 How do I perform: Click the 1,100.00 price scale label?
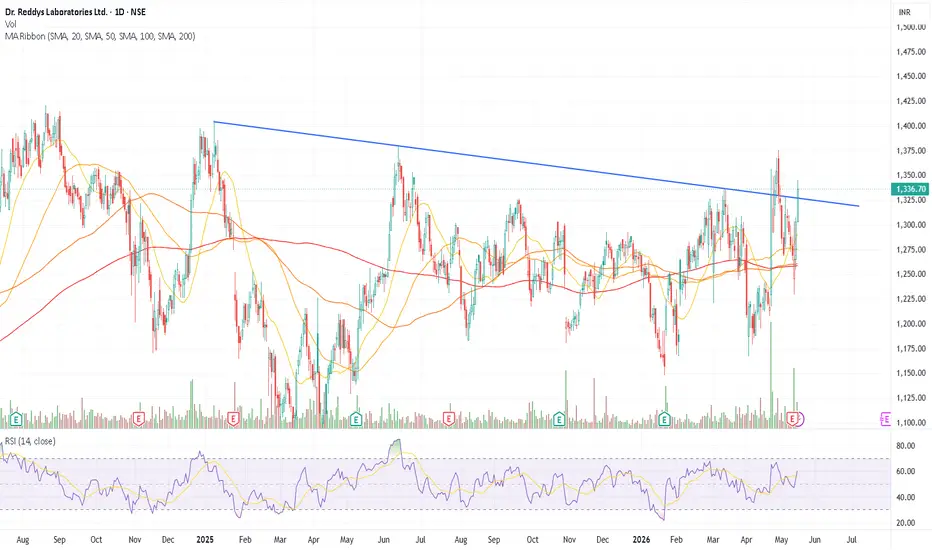click(x=911, y=423)
